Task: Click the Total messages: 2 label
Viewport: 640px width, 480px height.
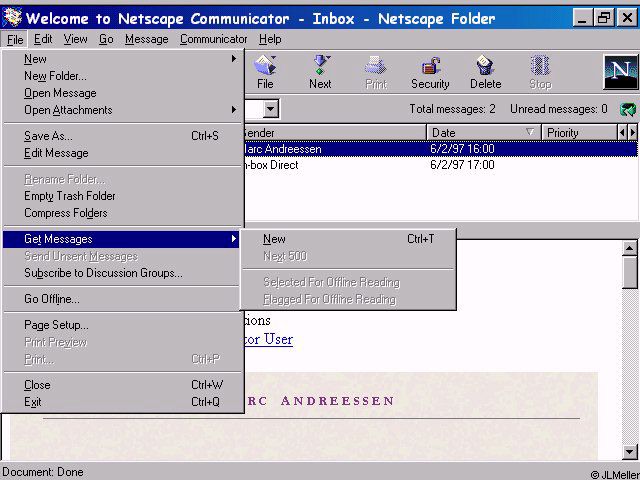Action: click(x=452, y=109)
